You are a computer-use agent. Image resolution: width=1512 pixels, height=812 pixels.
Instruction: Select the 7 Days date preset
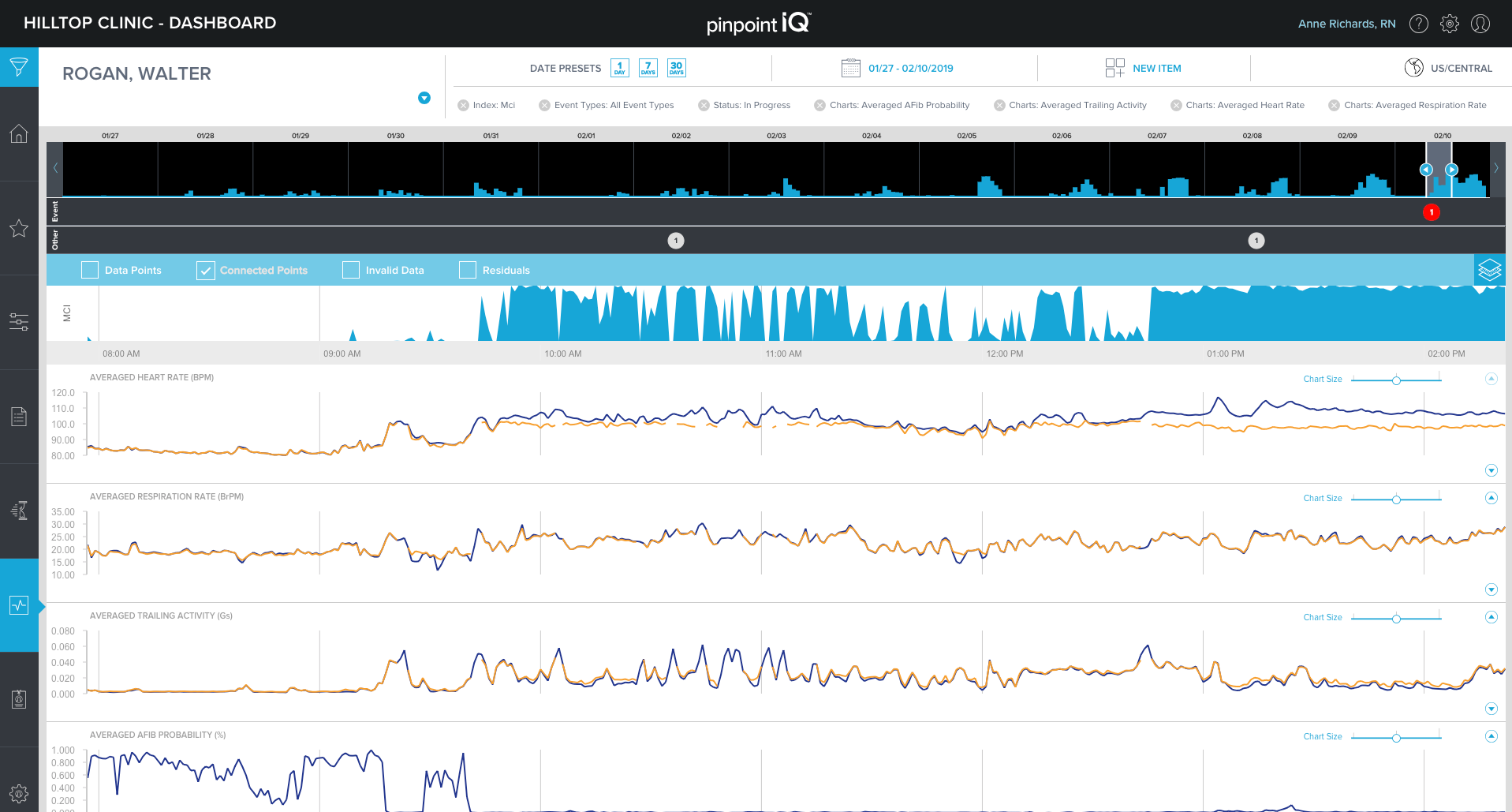click(648, 68)
